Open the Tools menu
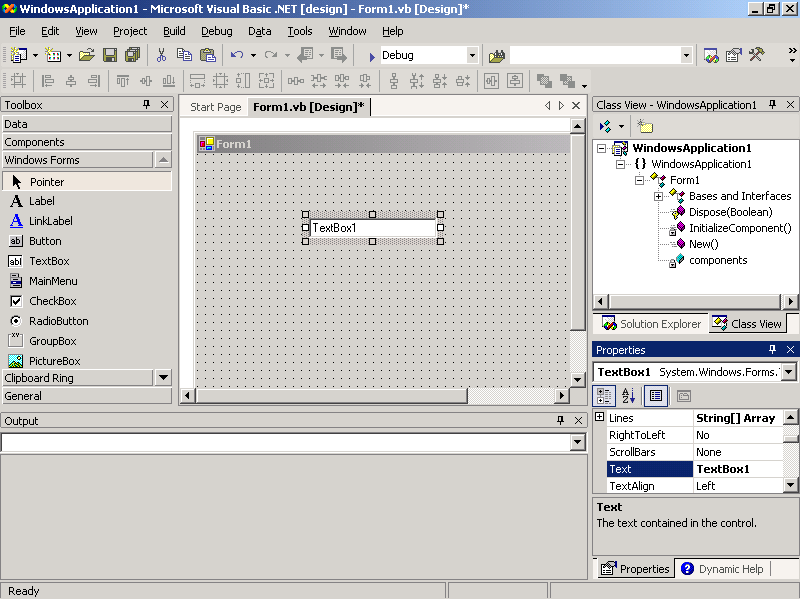 299,31
